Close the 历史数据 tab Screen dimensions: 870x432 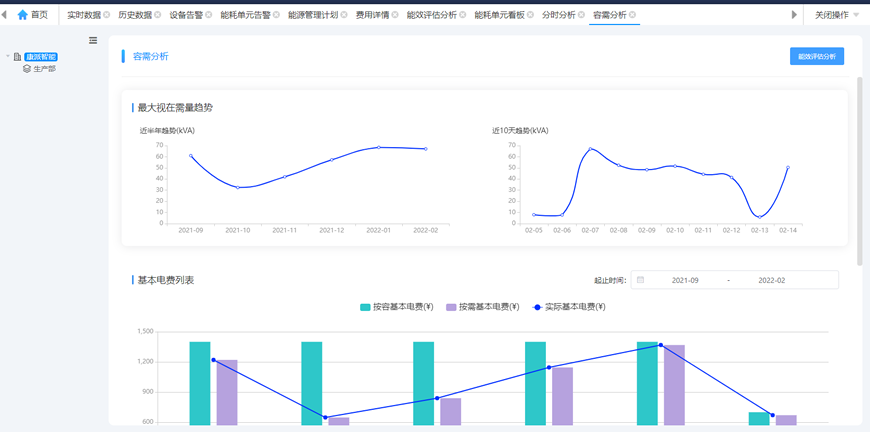point(158,15)
